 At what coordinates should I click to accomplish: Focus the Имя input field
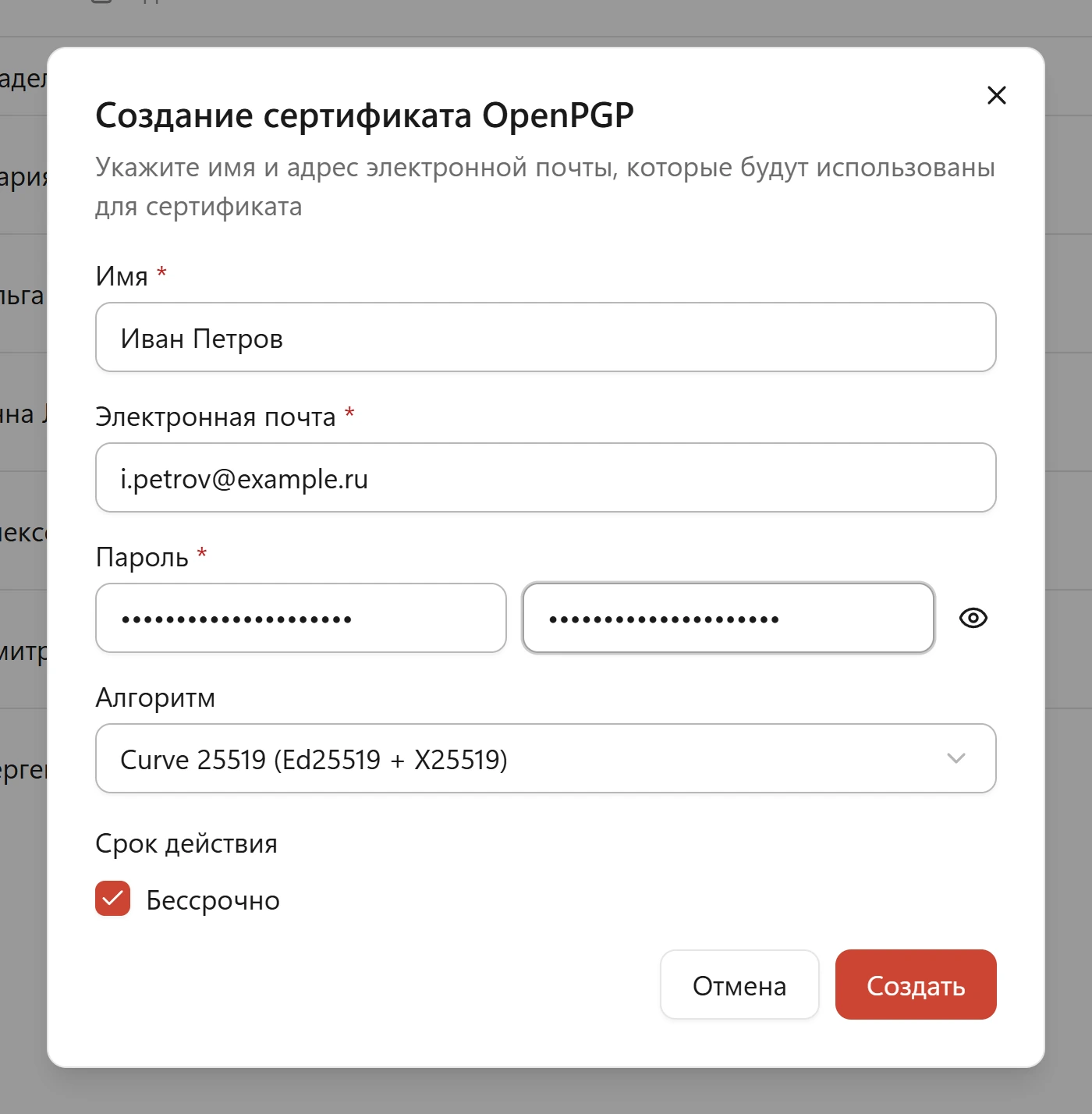pos(546,337)
